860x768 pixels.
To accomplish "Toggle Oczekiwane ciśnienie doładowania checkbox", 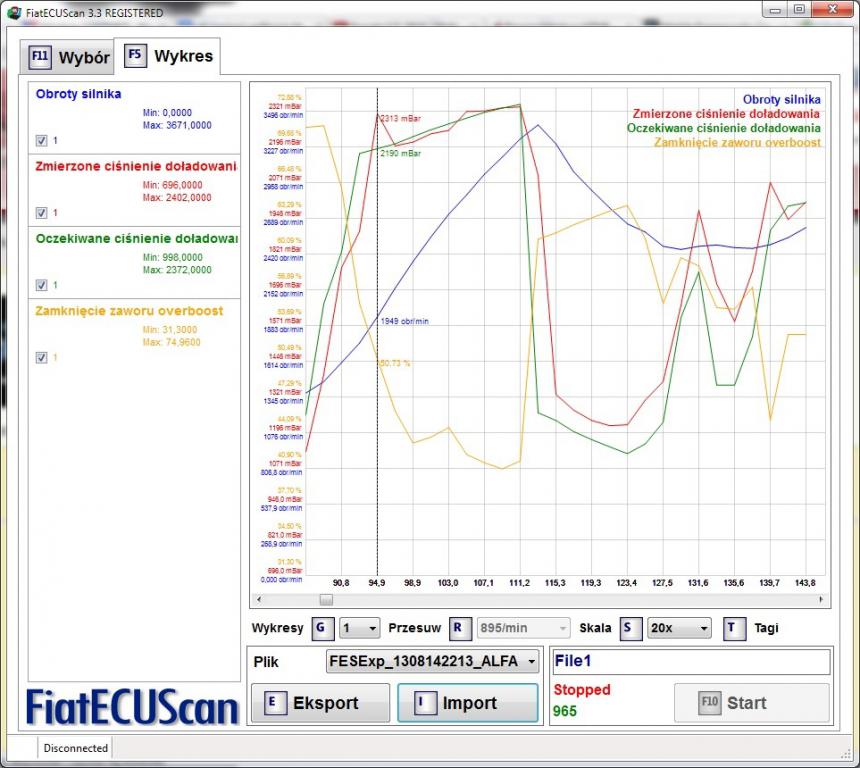I will click(42, 285).
